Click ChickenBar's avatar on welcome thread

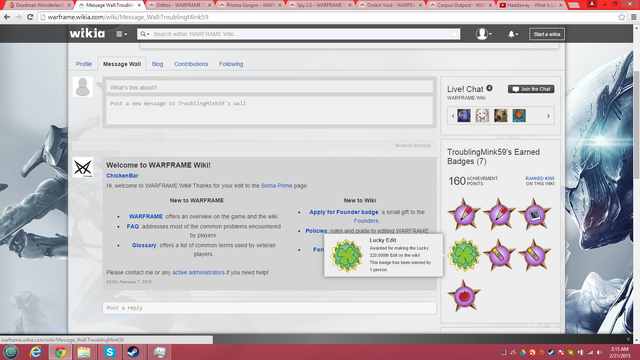pyautogui.click(x=83, y=168)
